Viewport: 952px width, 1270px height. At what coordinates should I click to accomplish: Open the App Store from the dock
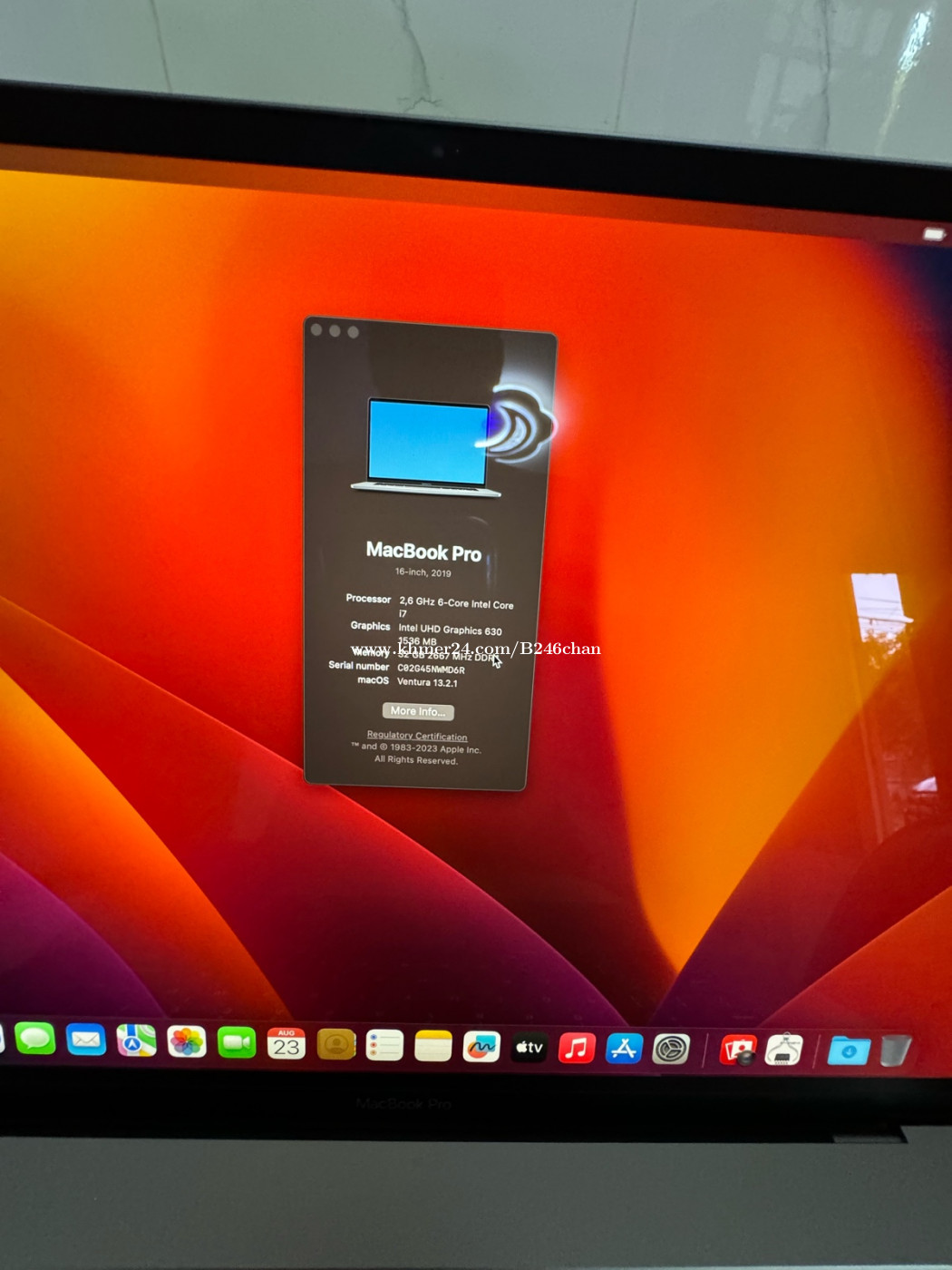[x=624, y=1049]
